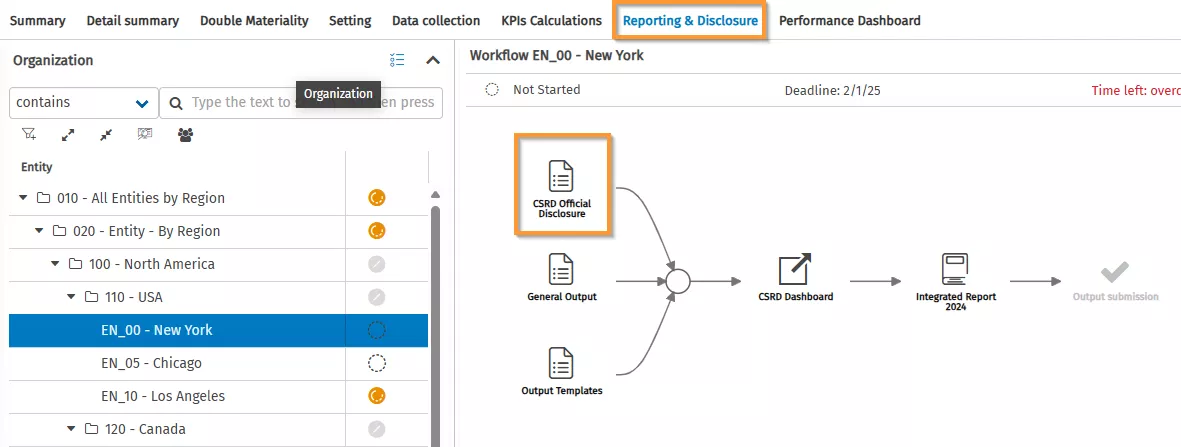The image size is (1181, 447).
Task: Open the General Output workflow step
Action: [561, 270]
